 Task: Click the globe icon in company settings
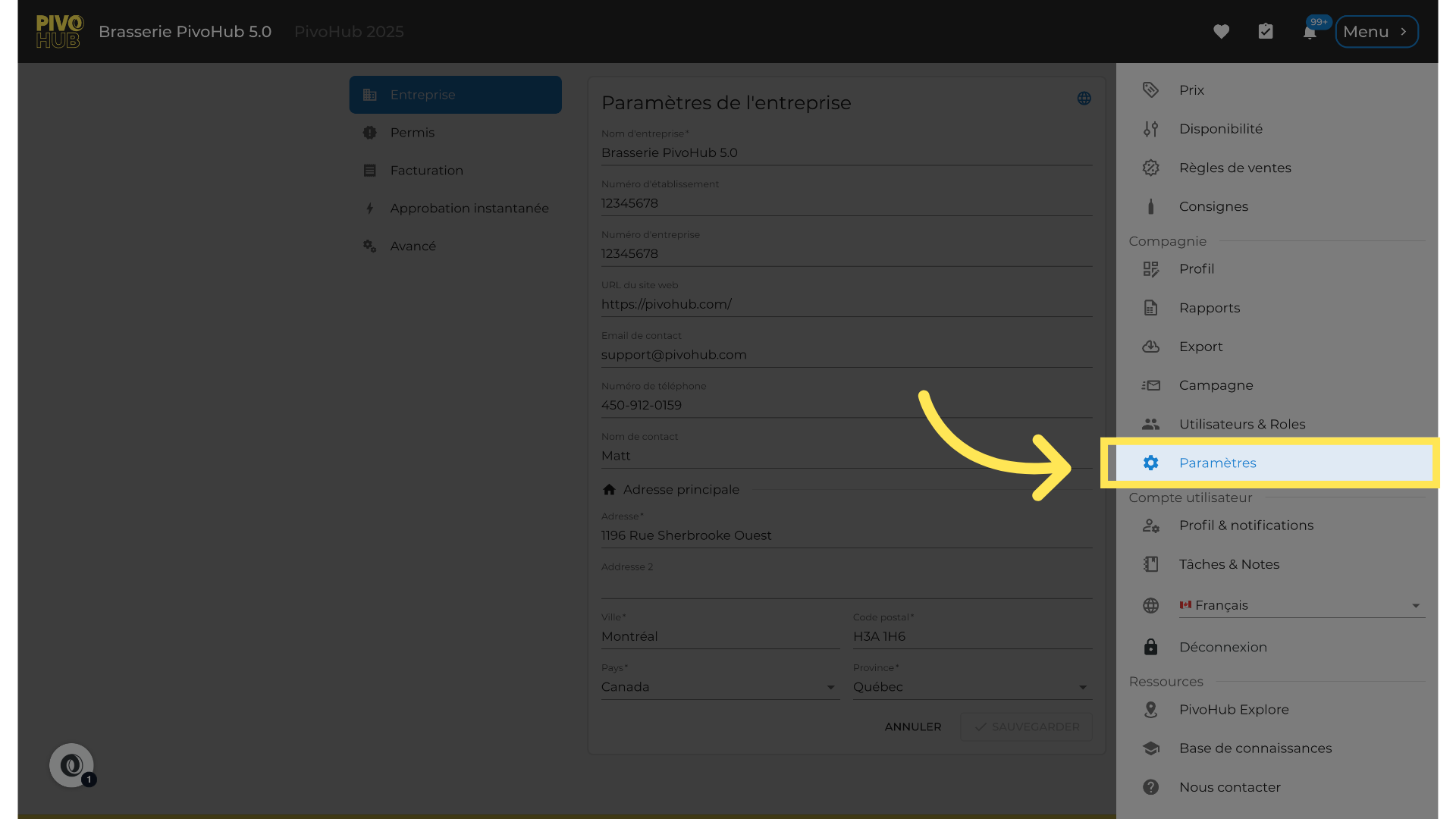coord(1084,99)
